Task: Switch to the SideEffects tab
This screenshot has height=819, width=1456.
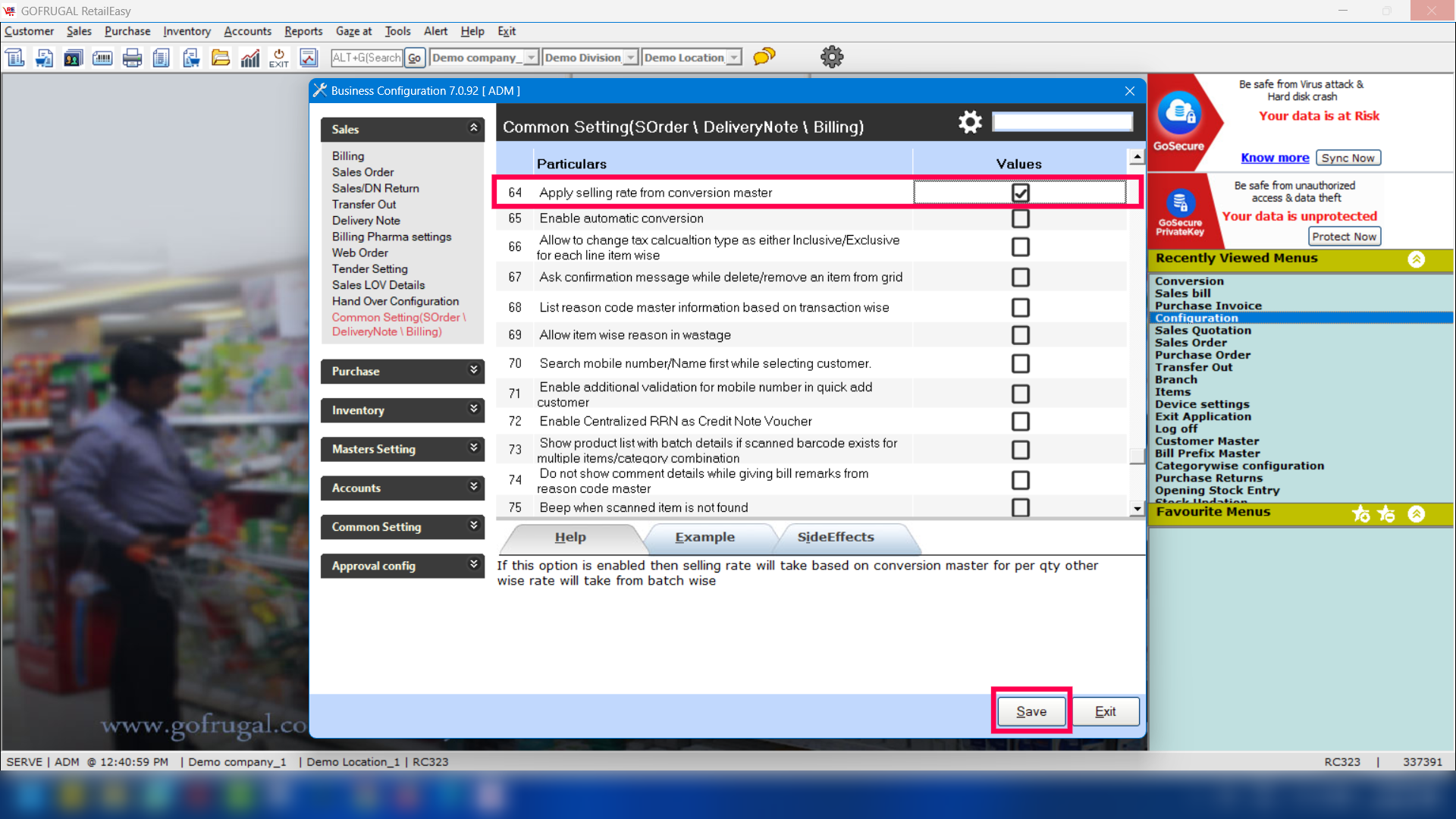Action: click(x=836, y=537)
